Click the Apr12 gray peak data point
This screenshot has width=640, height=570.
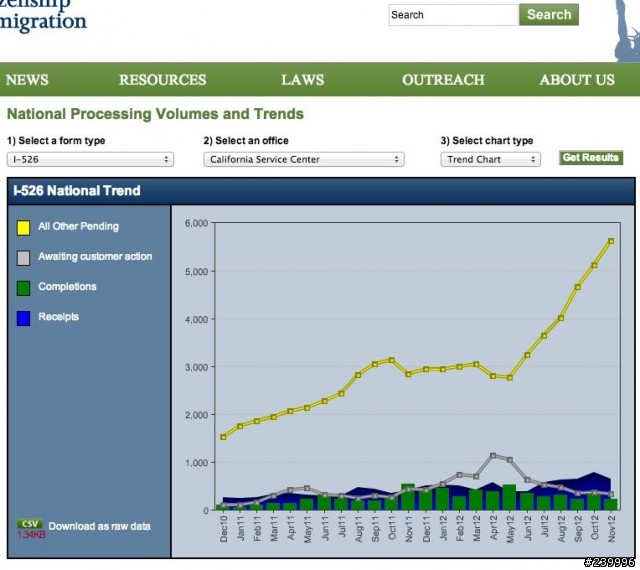click(493, 456)
